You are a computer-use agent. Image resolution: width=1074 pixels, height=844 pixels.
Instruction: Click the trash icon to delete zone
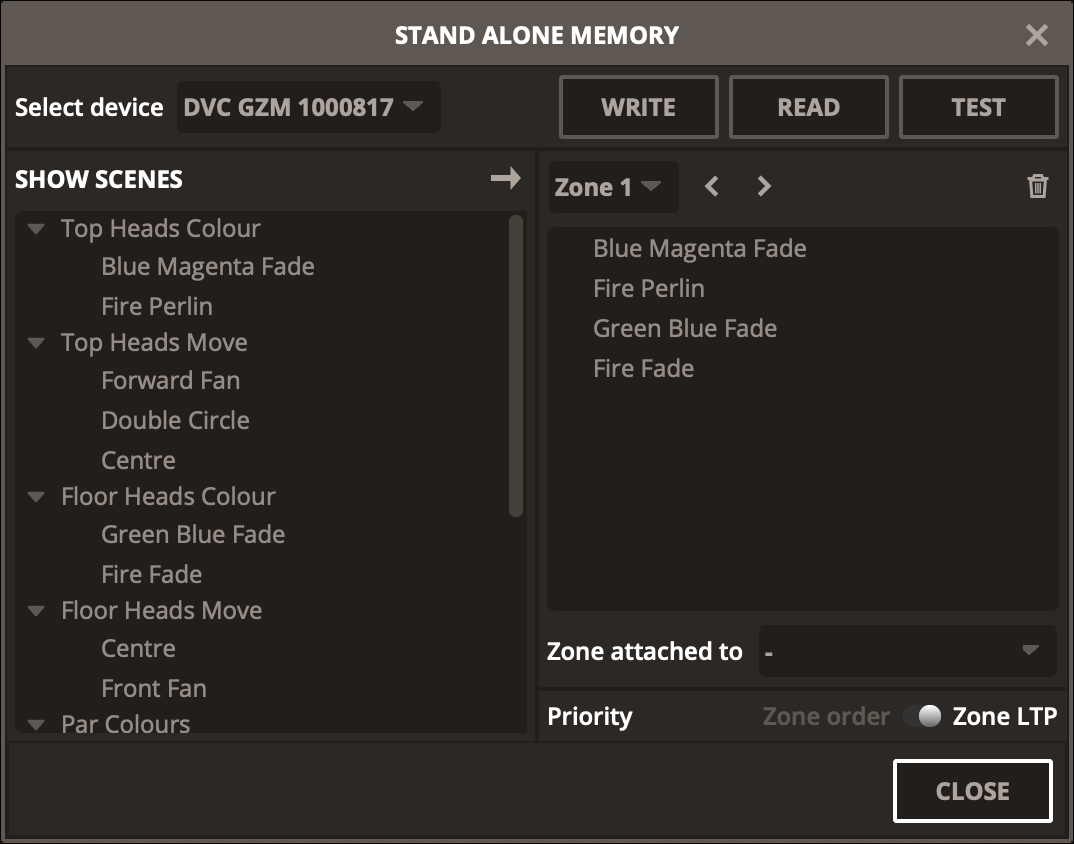pyautogui.click(x=1038, y=186)
